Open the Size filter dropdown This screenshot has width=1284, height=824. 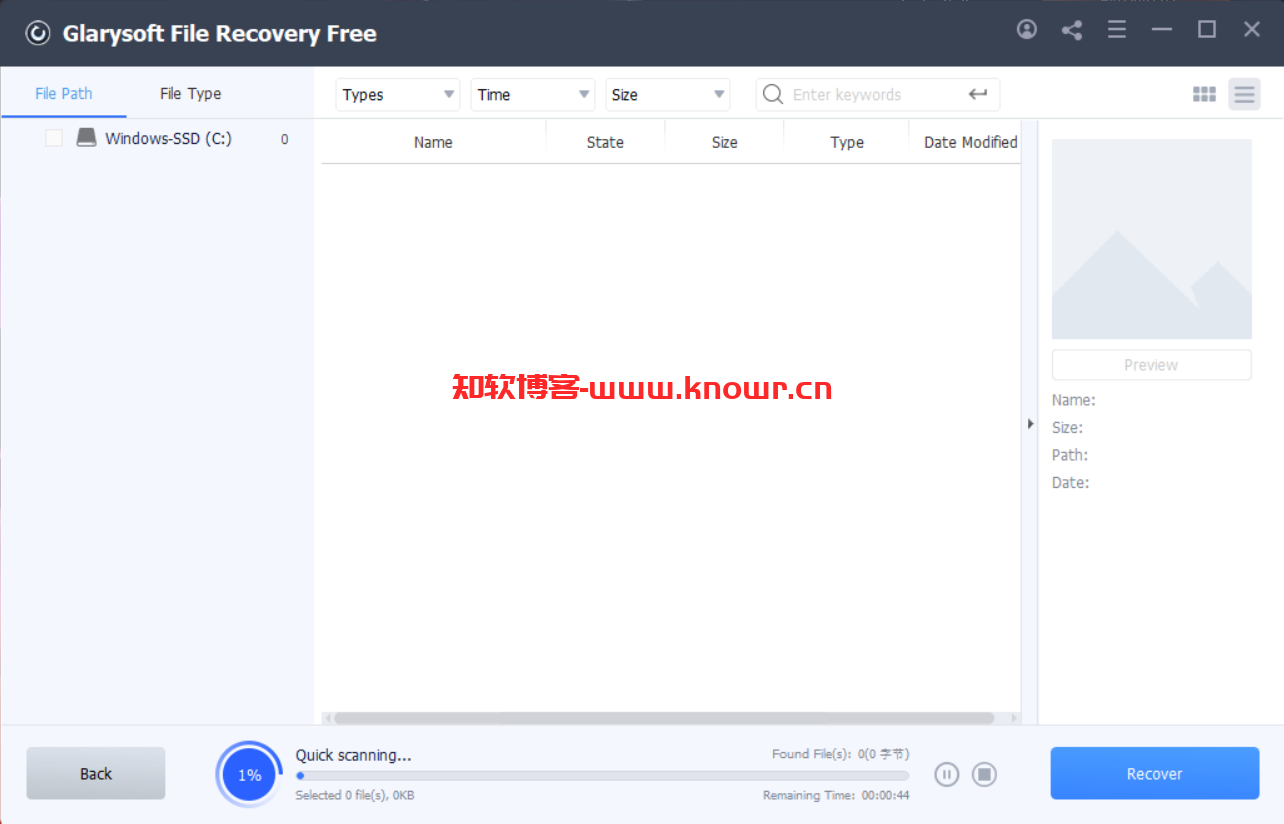pos(668,94)
